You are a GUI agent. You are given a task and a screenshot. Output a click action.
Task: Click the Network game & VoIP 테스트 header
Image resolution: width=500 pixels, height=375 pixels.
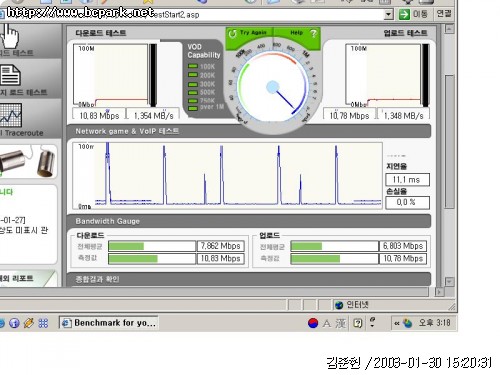[249, 131]
